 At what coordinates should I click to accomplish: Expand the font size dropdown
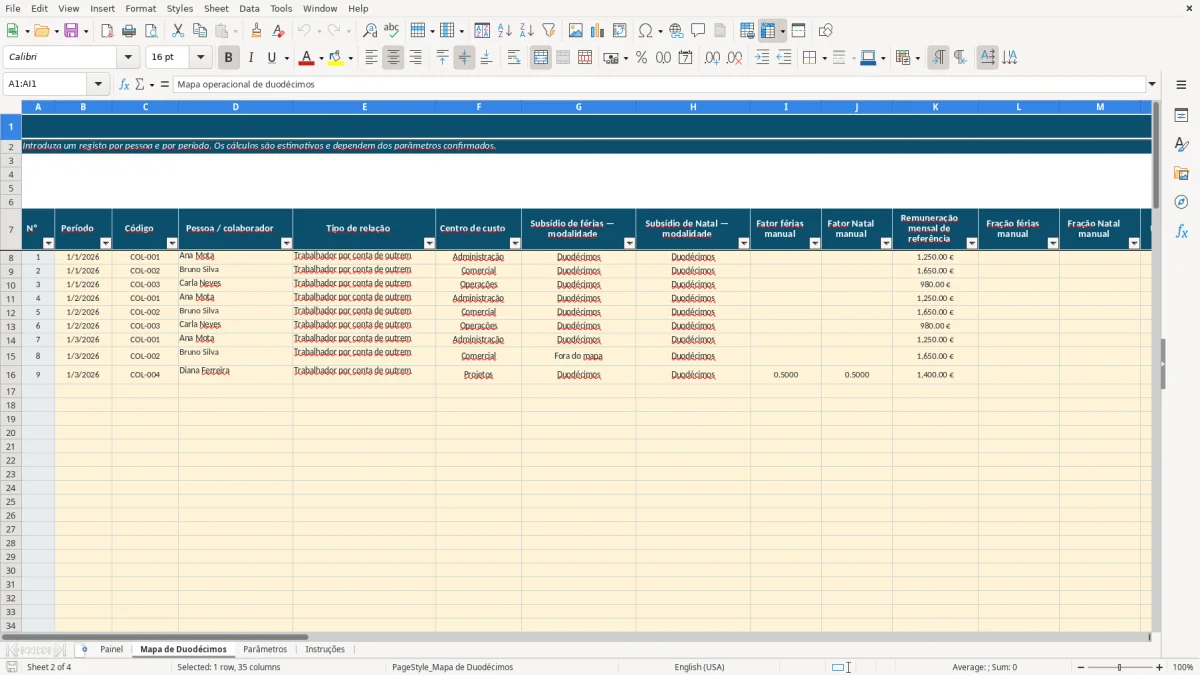[201, 58]
